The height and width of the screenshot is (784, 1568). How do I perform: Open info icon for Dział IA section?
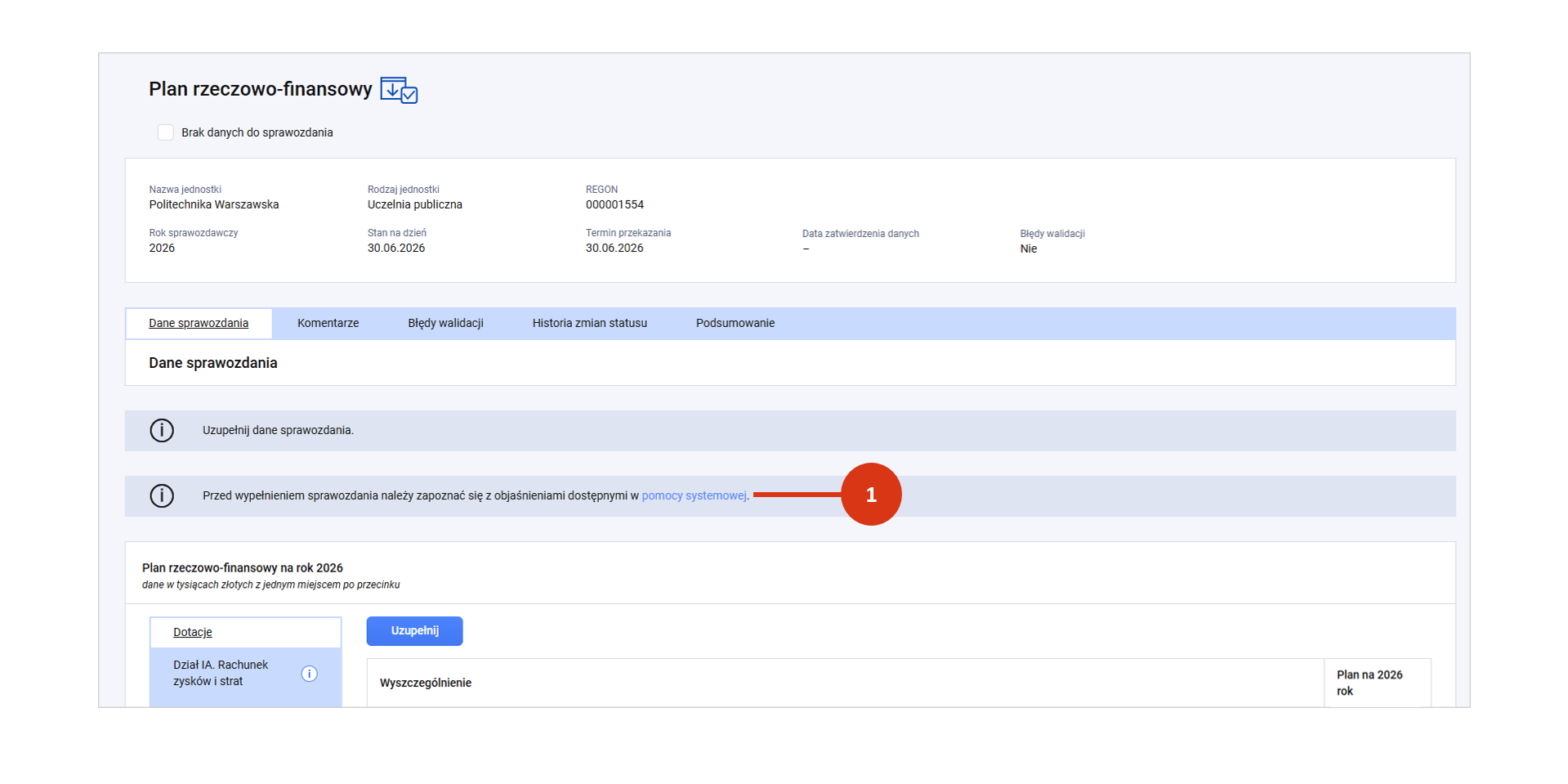coord(309,674)
